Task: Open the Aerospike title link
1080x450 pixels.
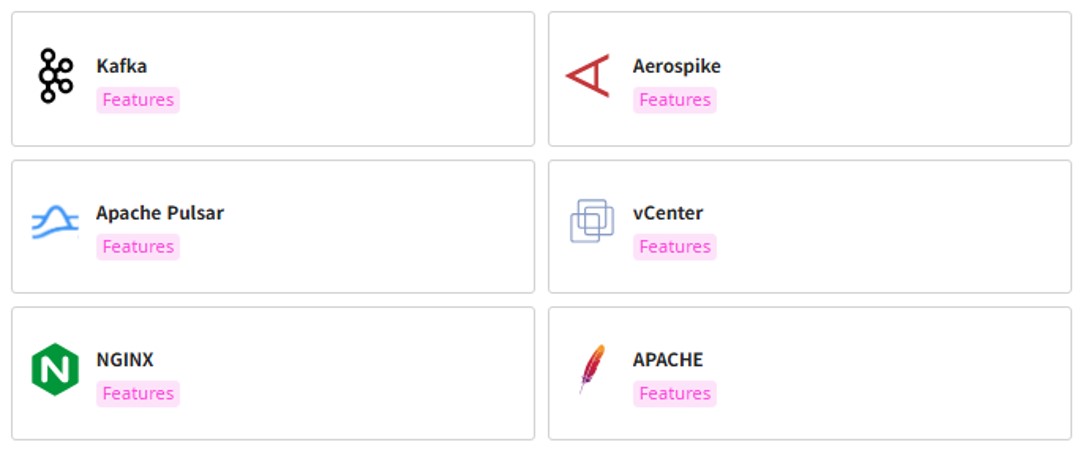Action: pyautogui.click(x=676, y=66)
